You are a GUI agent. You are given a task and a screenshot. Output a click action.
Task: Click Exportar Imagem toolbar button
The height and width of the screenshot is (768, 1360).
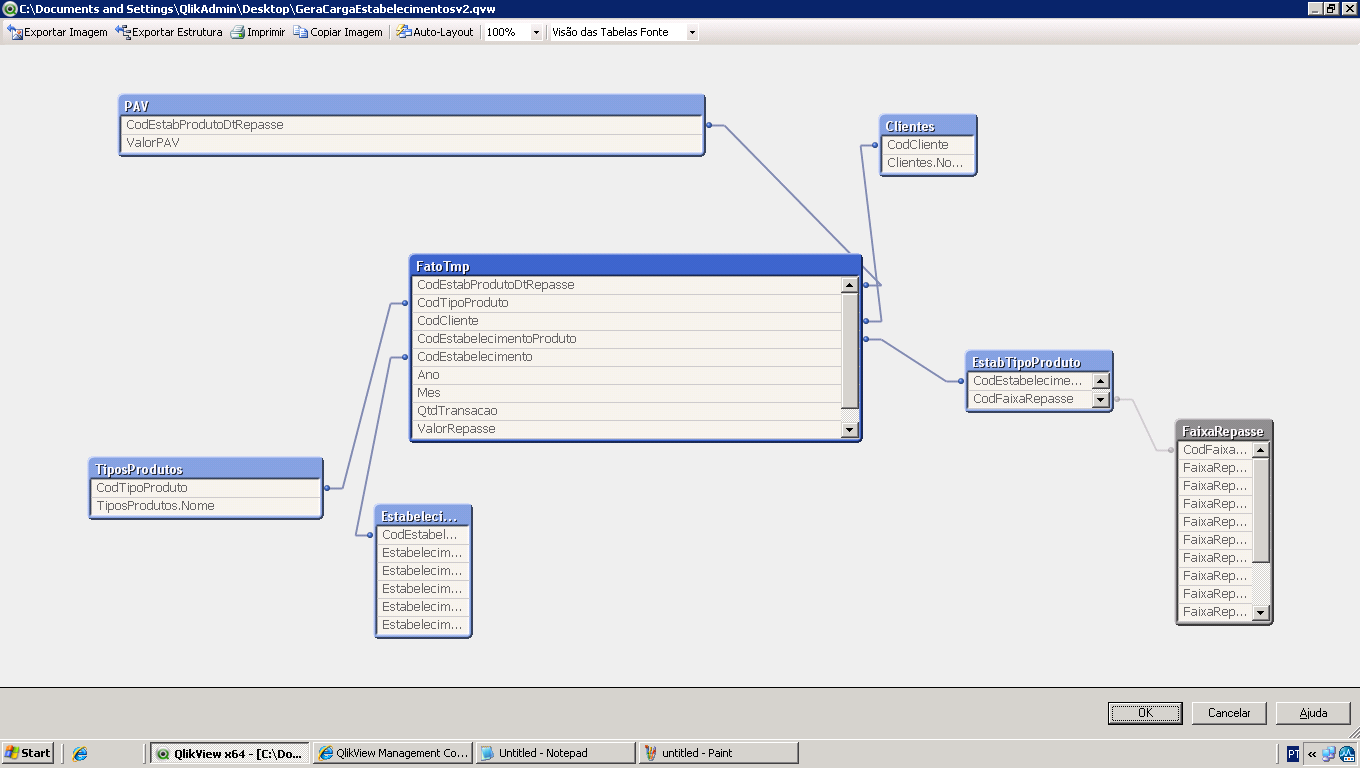[x=57, y=32]
